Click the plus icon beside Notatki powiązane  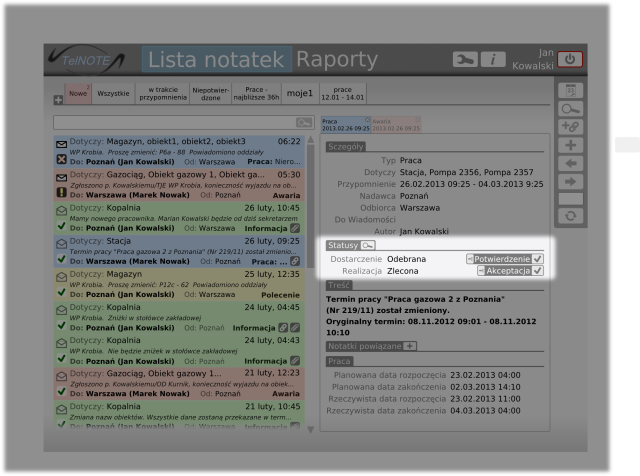tap(410, 346)
